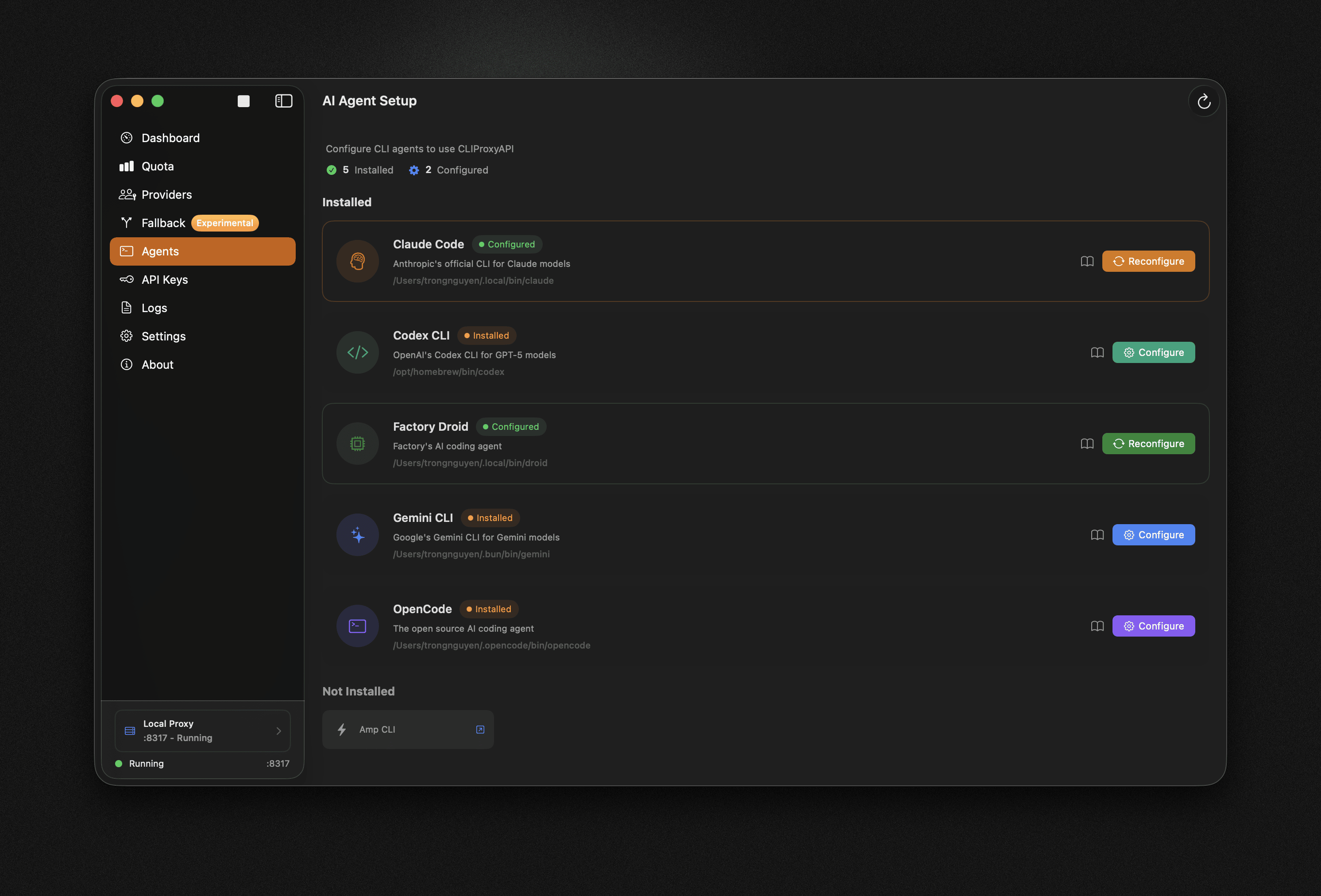Image resolution: width=1321 pixels, height=896 pixels.
Task: Click the Codex CLI Installed status badge
Action: [x=487, y=336]
